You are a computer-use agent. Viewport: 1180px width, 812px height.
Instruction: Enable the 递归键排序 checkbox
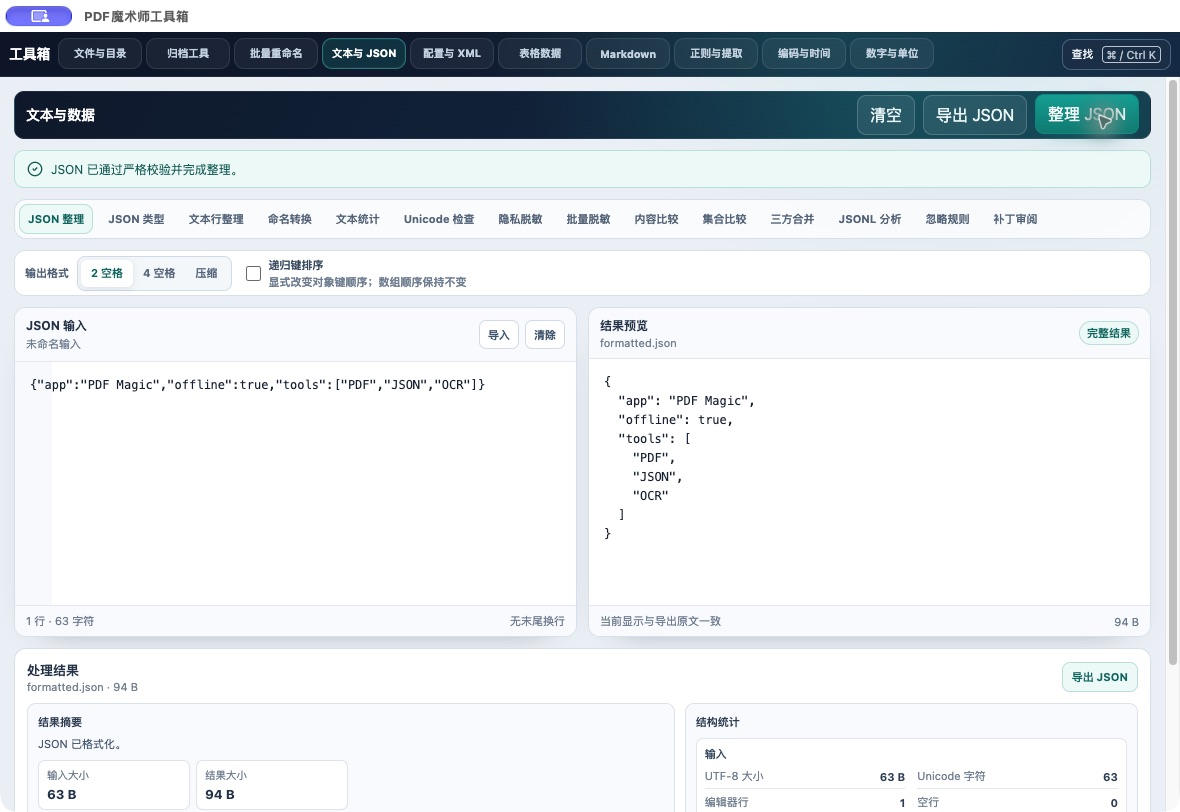[x=254, y=274]
